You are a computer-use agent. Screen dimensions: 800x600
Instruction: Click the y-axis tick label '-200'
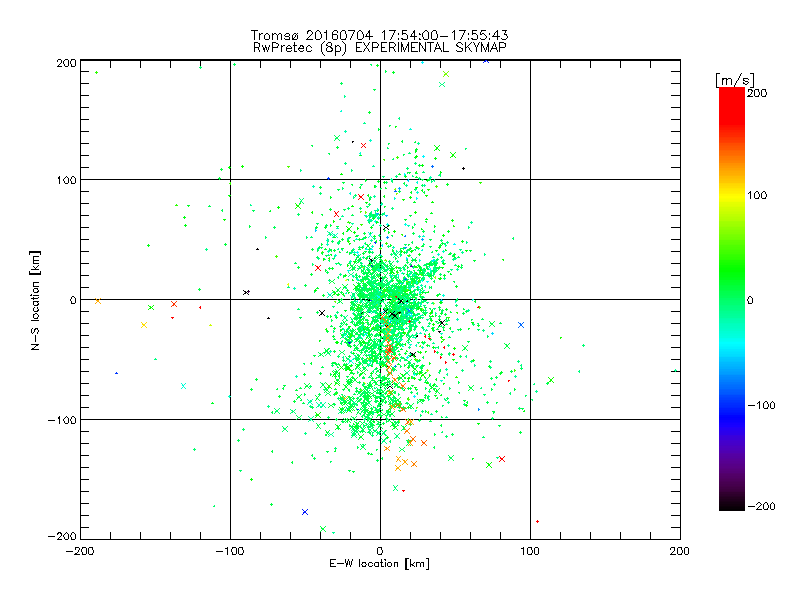(62, 536)
